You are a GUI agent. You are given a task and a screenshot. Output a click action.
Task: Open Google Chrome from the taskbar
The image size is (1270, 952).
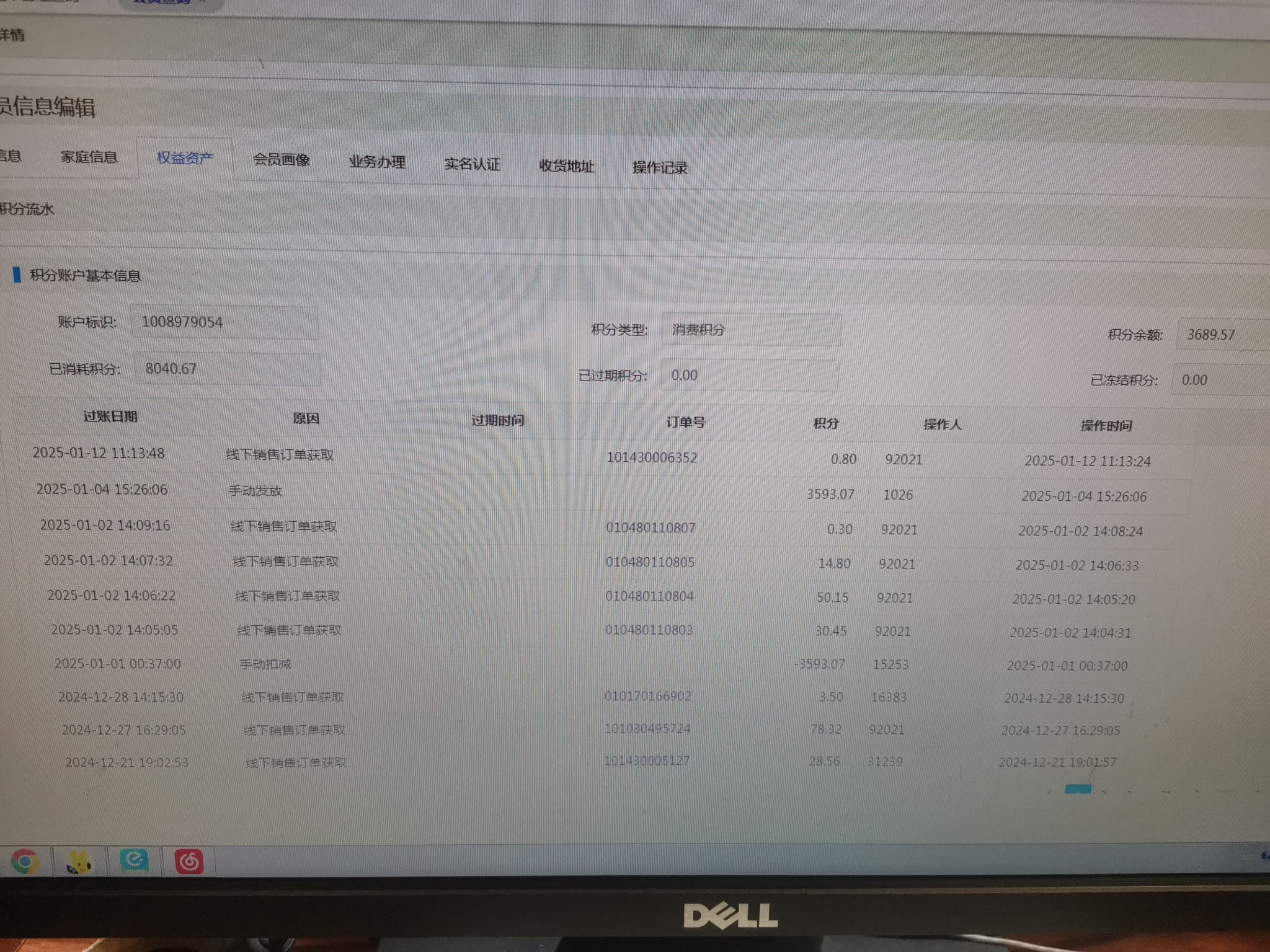click(25, 862)
